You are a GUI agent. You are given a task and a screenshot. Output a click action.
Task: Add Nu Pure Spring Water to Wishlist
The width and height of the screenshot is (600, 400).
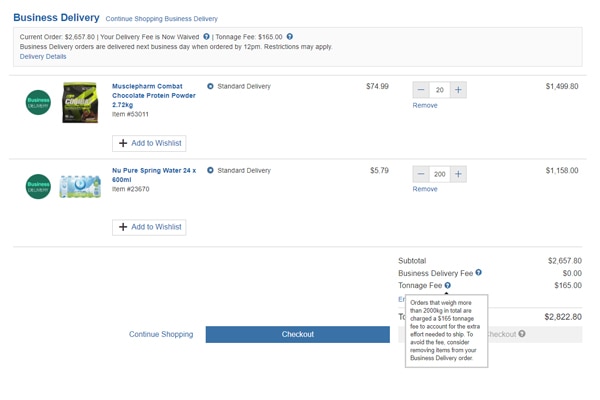pyautogui.click(x=149, y=227)
